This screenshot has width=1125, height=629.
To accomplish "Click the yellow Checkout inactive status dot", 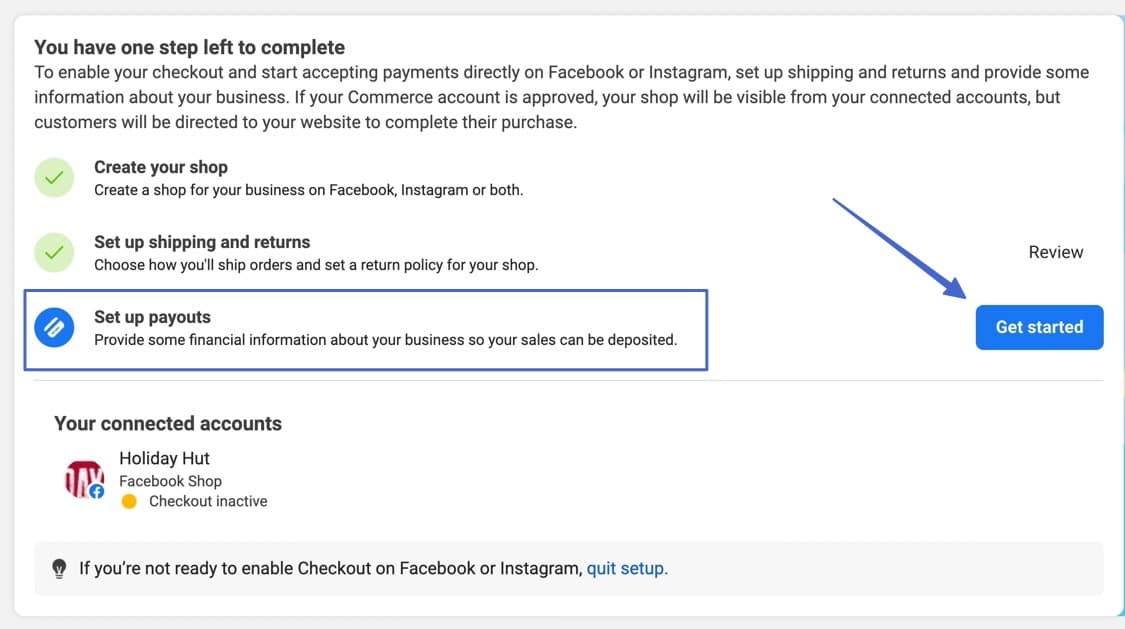I will 129,501.
